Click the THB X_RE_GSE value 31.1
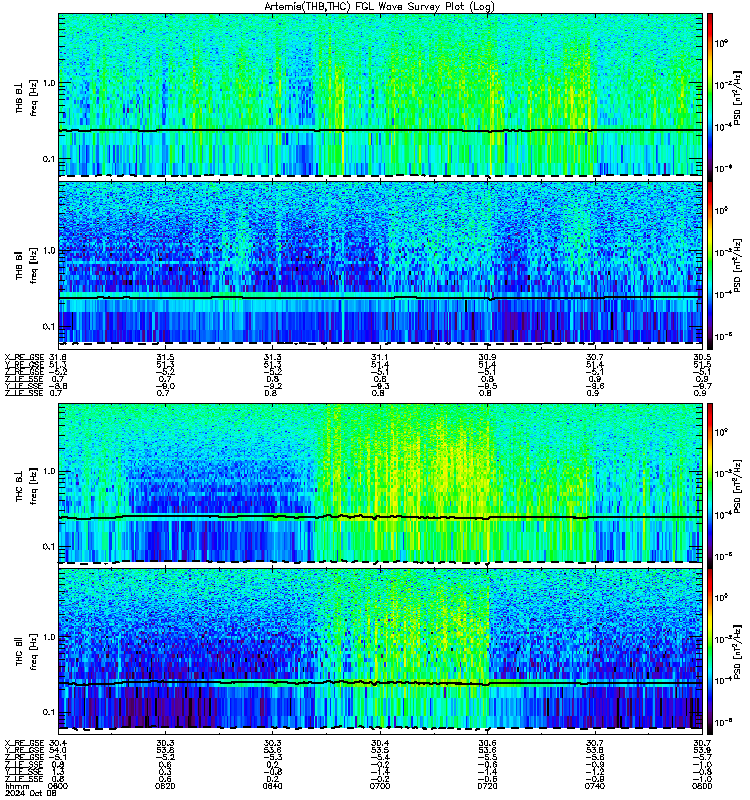Image resolution: width=750 pixels, height=800 pixels. pos(380,357)
